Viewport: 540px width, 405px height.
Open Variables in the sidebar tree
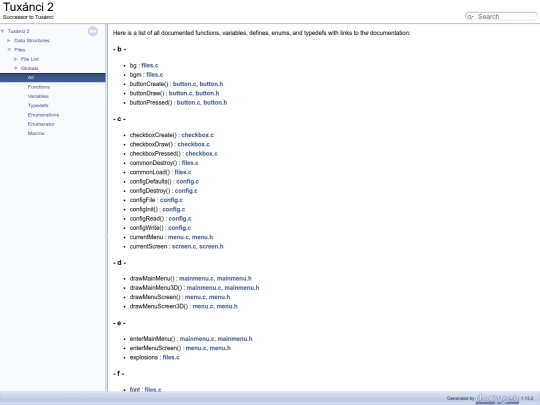(x=38, y=96)
